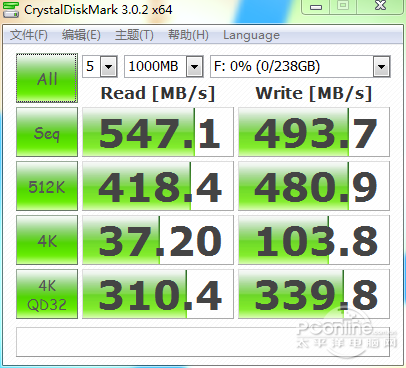Click the Seq write result 493.7
The width and height of the screenshot is (406, 368).
click(x=314, y=132)
